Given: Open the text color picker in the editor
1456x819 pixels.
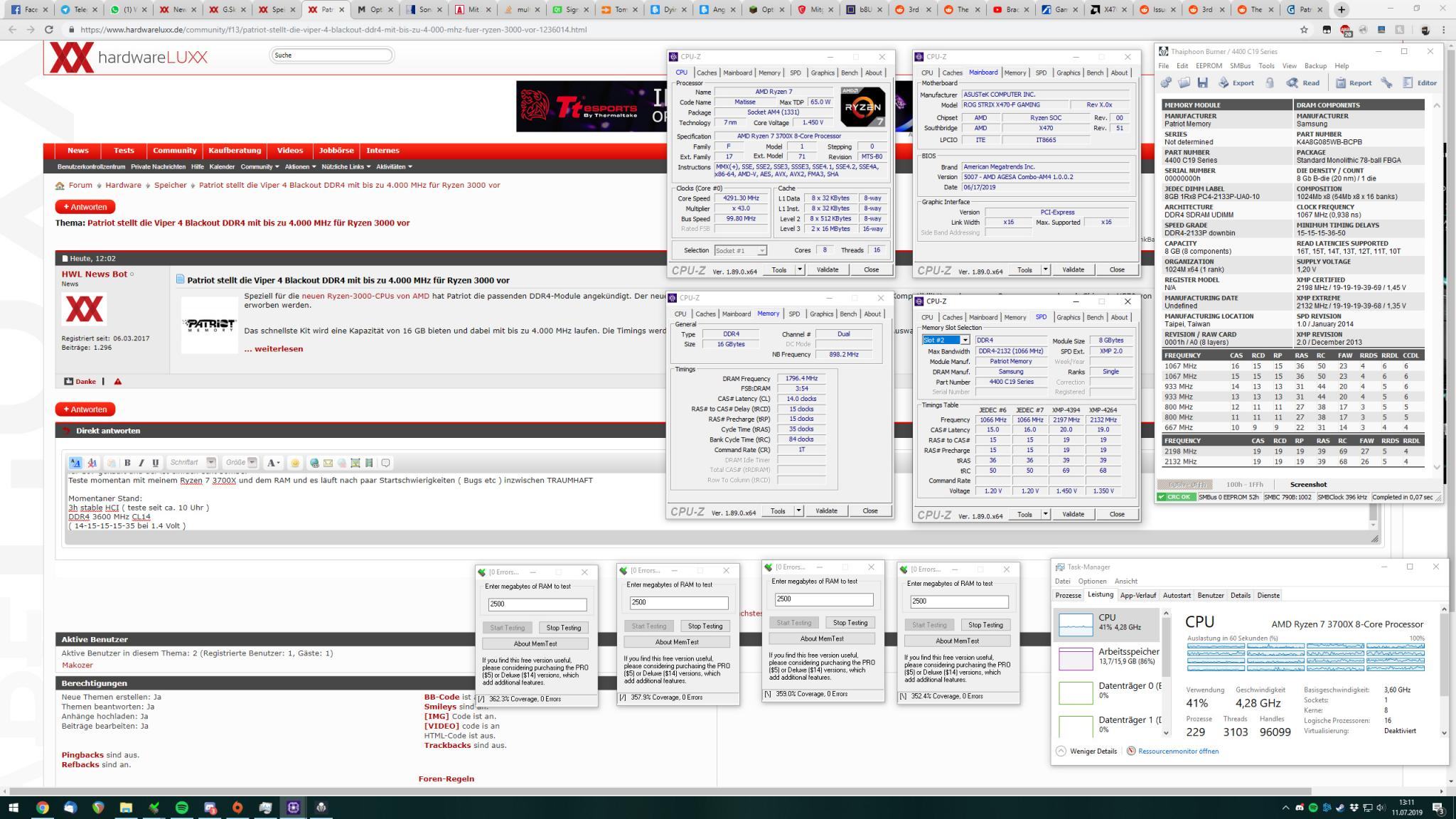Looking at the screenshot, I should tap(273, 463).
